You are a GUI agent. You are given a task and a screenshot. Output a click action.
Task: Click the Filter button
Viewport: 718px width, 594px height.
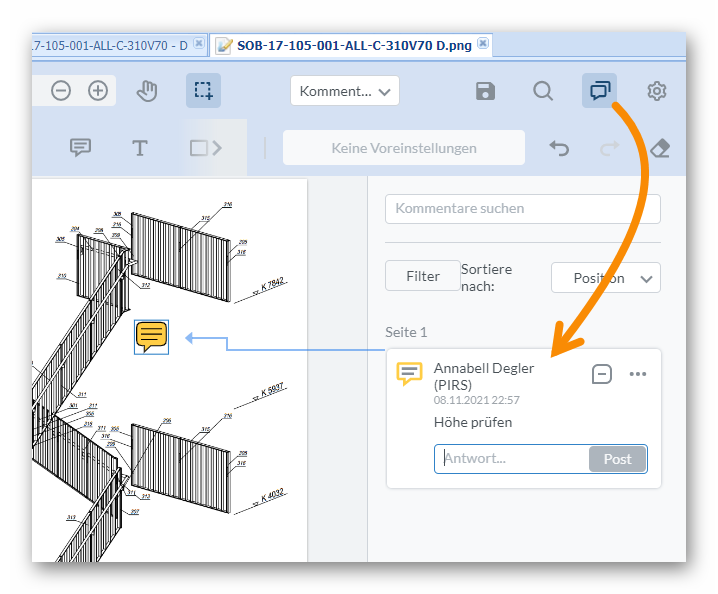(x=422, y=276)
